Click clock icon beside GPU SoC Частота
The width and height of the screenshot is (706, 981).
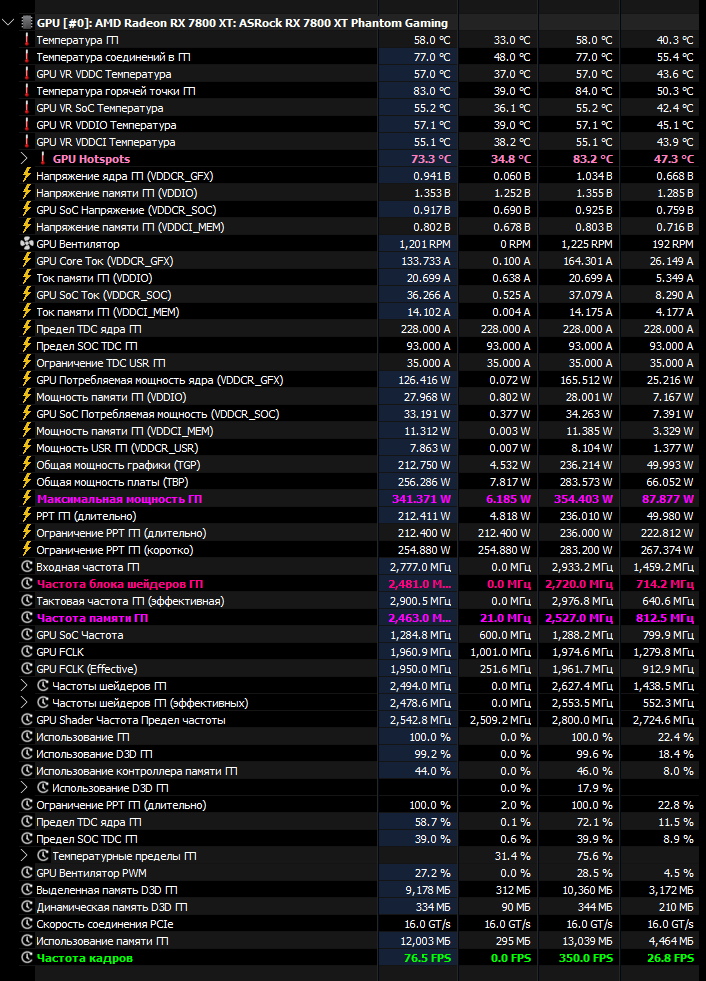[x=27, y=635]
